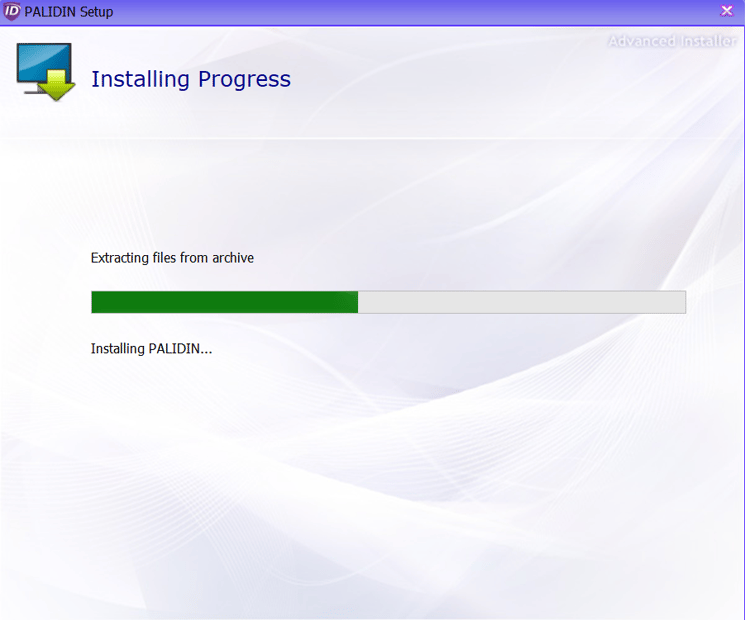This screenshot has height=620, width=745.
Task: Click the "PALIDIN Setup" window title text
Action: coord(69,12)
